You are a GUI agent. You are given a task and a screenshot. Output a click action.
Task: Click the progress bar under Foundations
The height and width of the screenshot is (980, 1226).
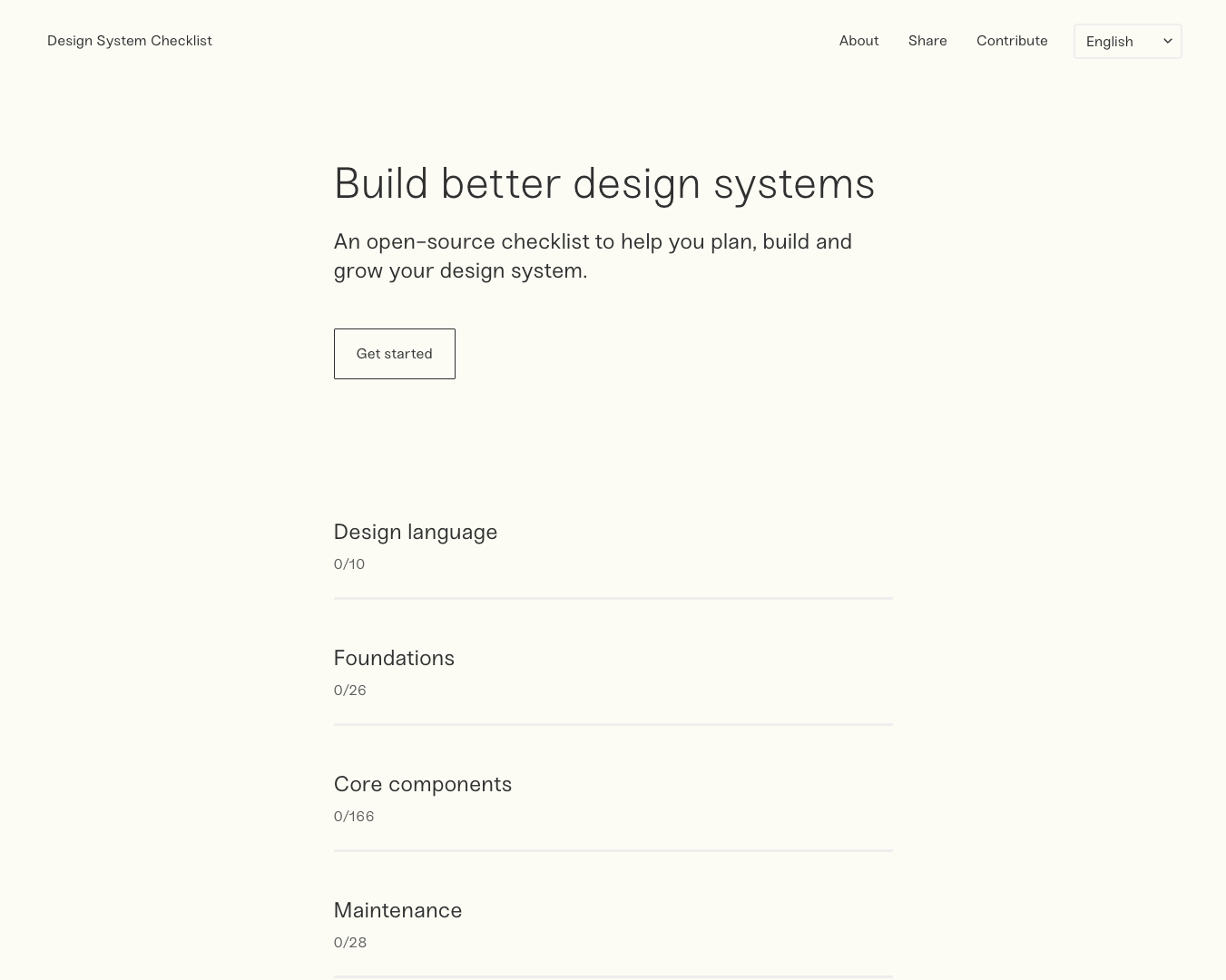(x=613, y=725)
